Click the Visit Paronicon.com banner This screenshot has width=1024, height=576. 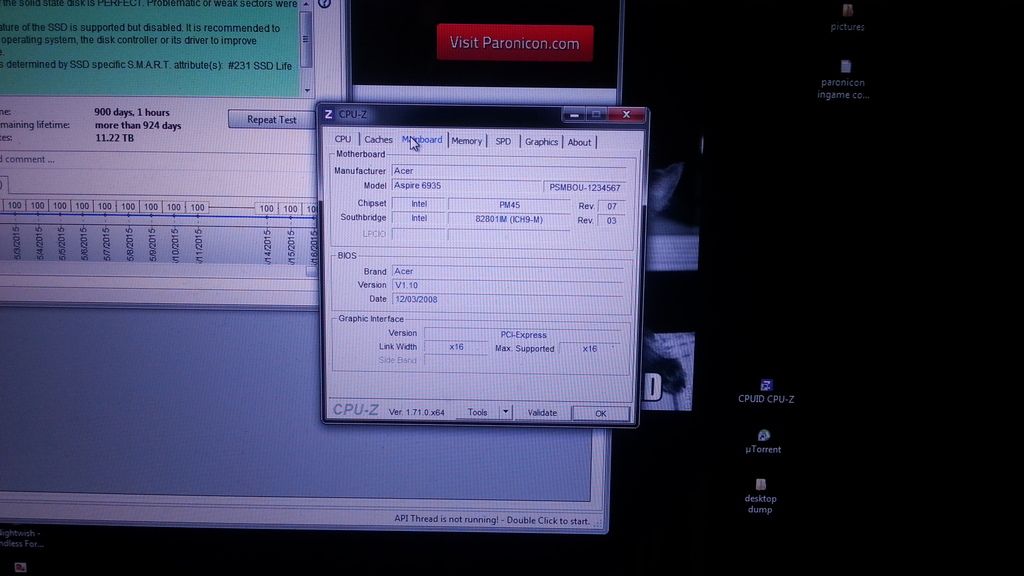pyautogui.click(x=515, y=43)
